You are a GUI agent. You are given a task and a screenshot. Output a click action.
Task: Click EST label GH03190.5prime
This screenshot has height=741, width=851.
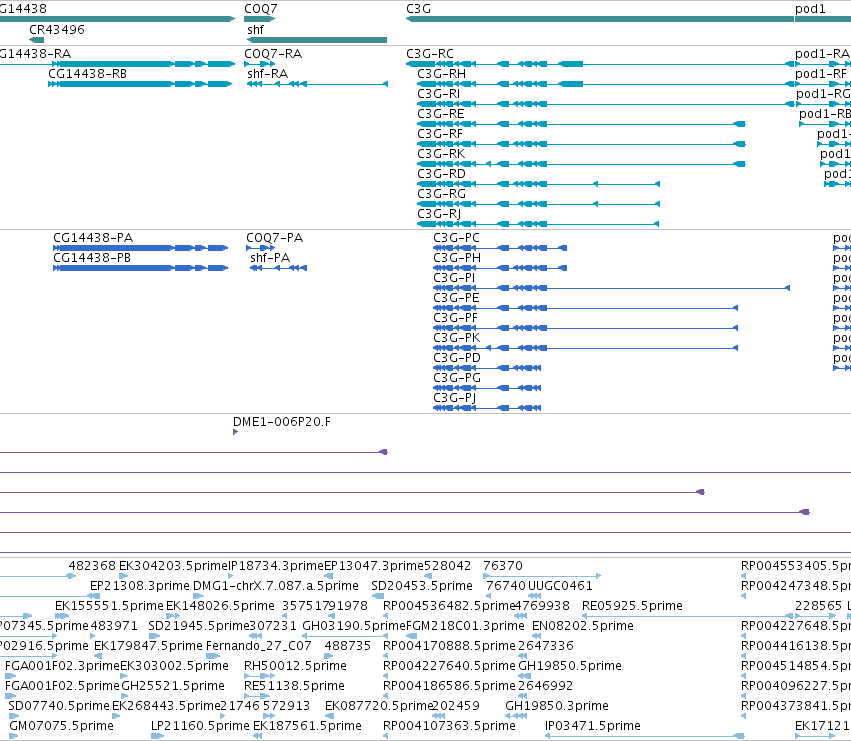tap(354, 626)
